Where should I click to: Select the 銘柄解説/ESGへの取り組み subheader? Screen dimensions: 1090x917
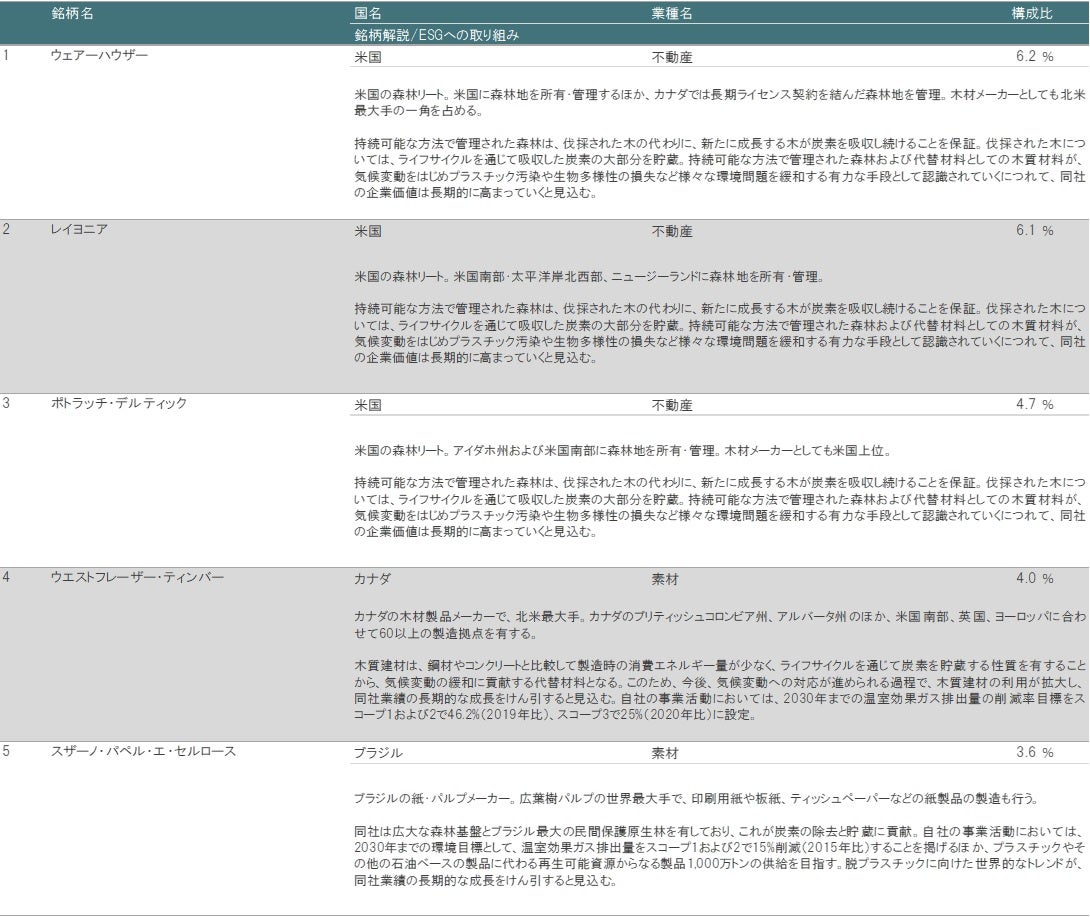pos(436,35)
